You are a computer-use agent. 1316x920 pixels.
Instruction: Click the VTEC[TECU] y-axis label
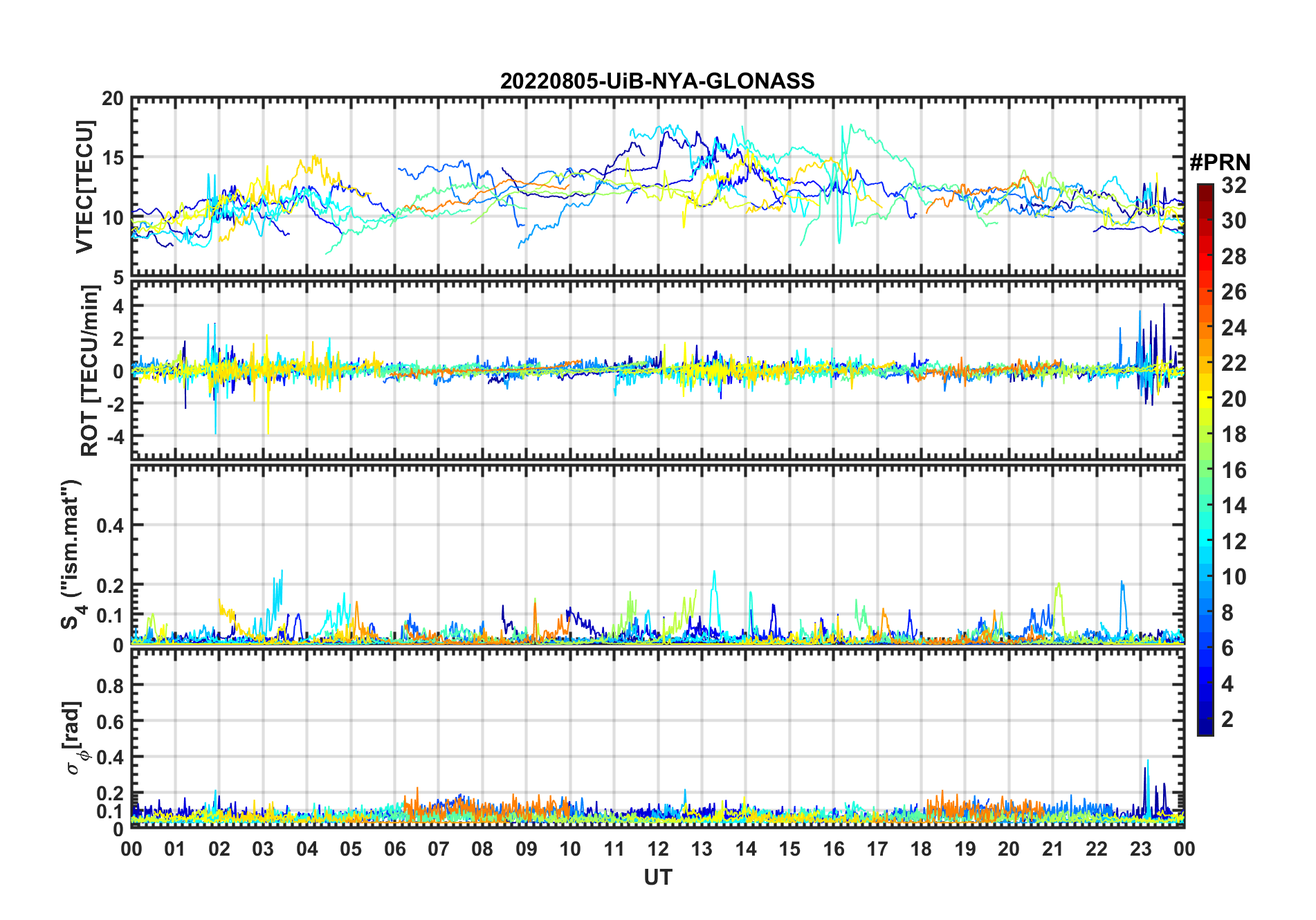[x=85, y=187]
